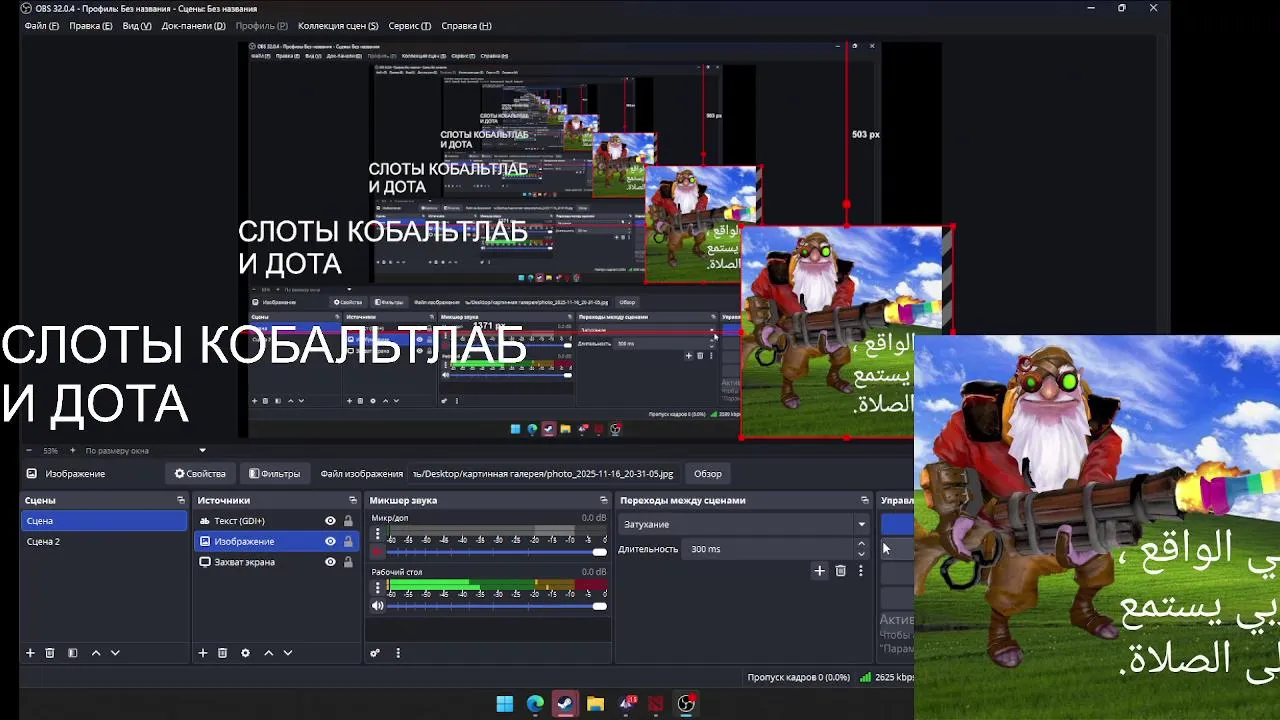
Task: Zoom out preview with minus icon
Action: click(28, 451)
